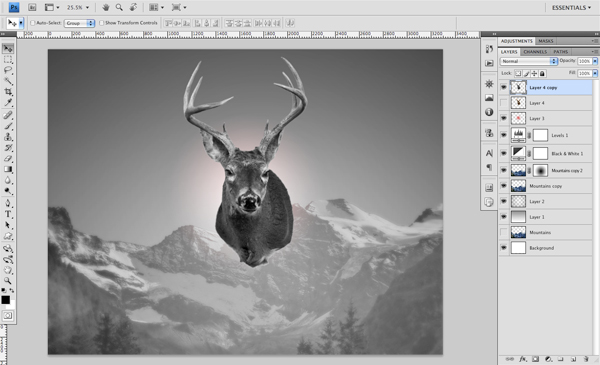Open the View Extras dropdown
The height and width of the screenshot is (365, 600).
52,7
